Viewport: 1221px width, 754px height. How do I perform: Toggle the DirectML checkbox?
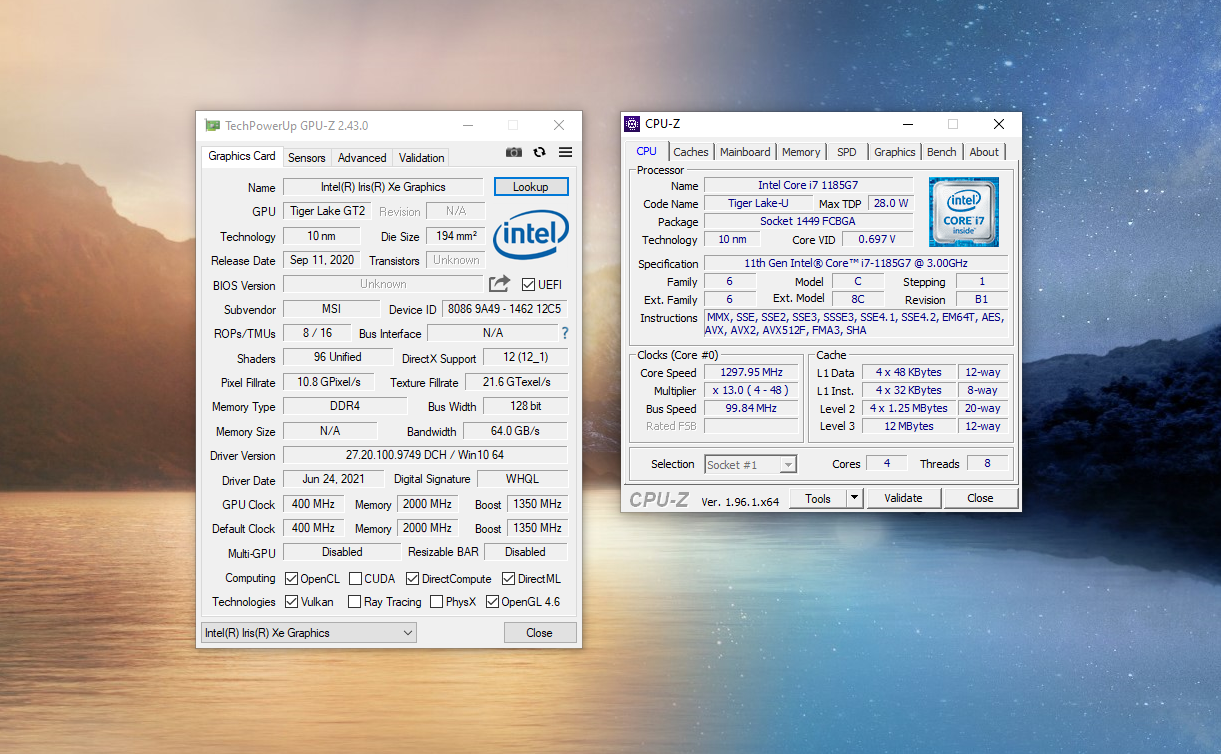508,578
